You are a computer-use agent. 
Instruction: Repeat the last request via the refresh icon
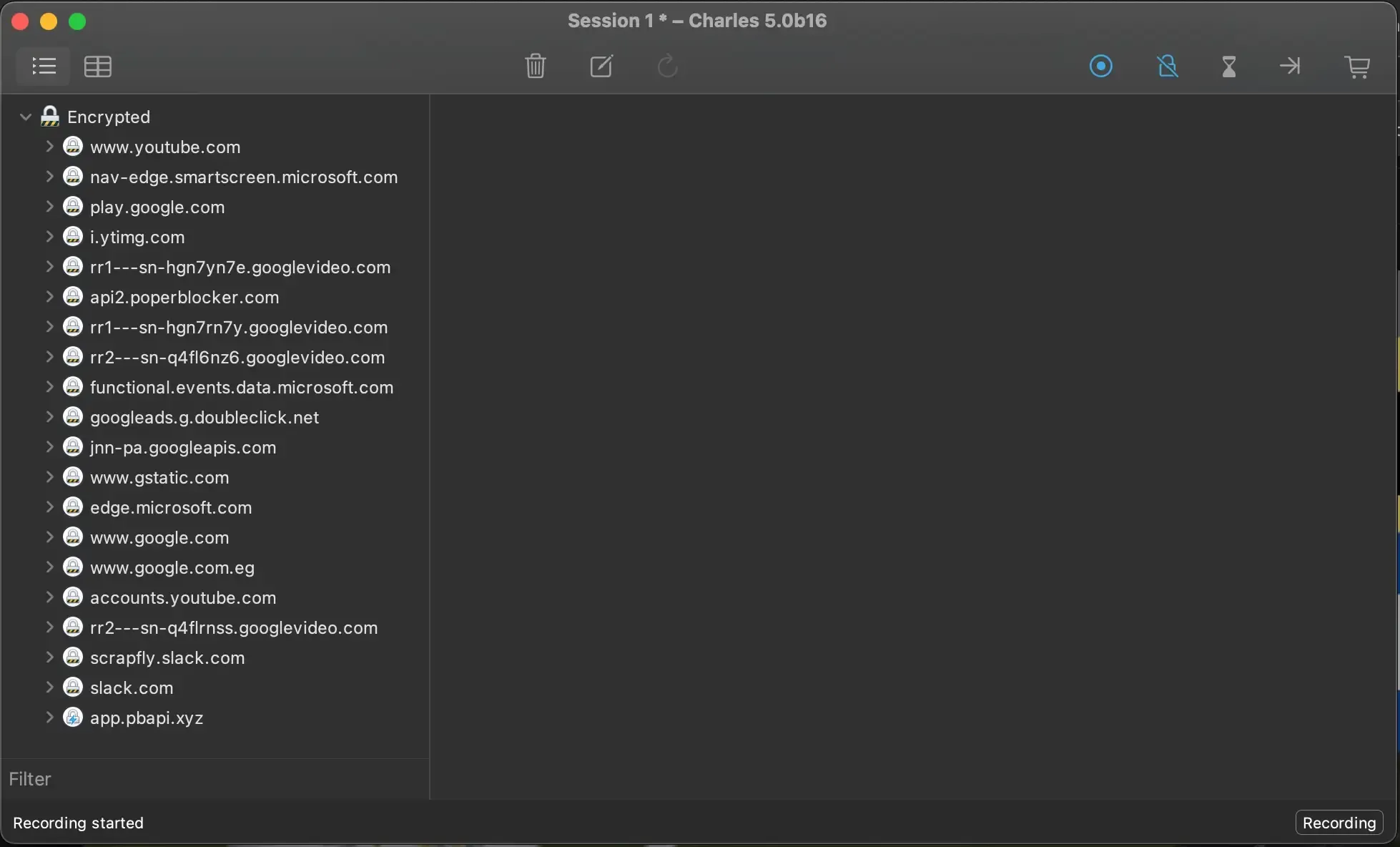point(666,67)
